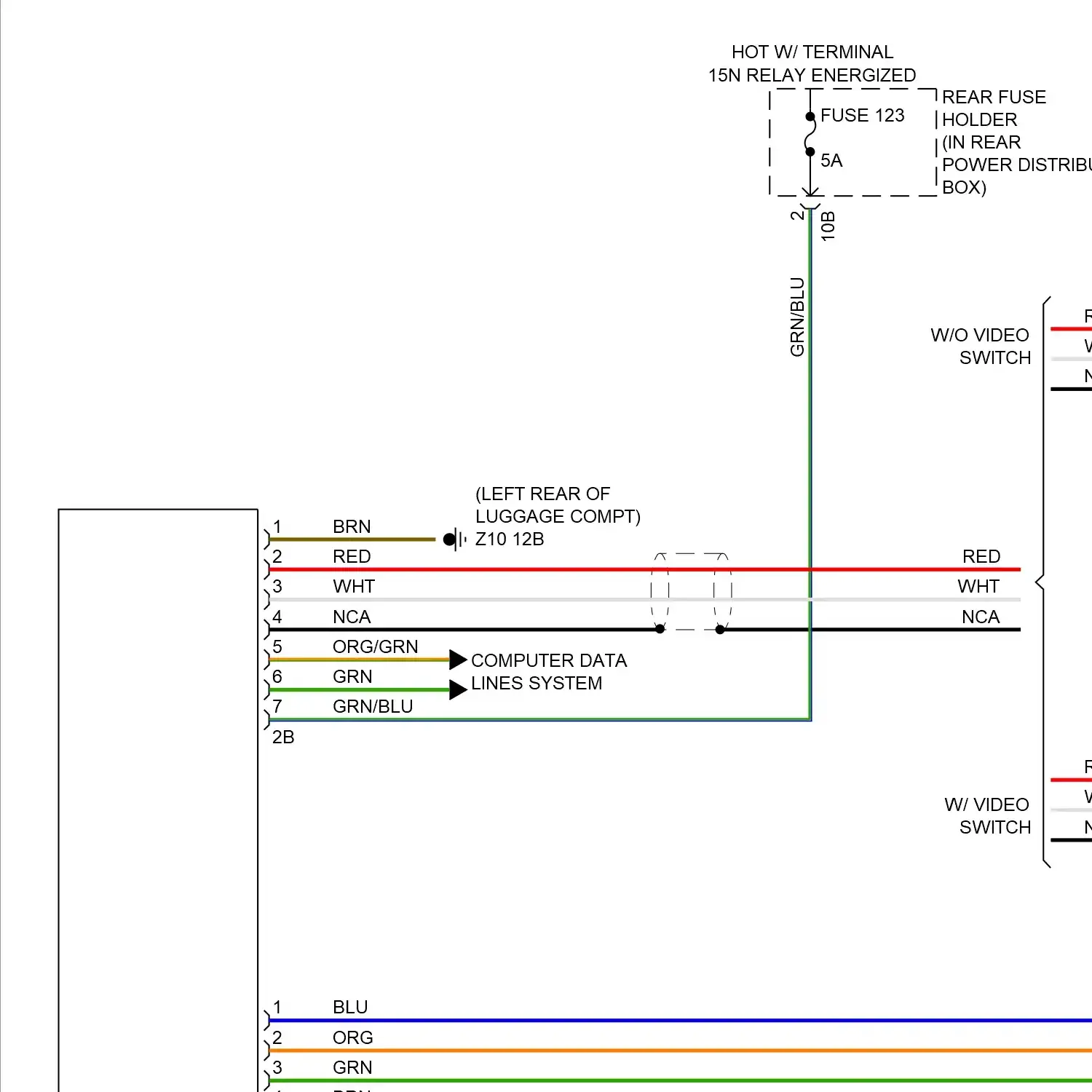Click the 'WHT' label at right wire end

click(x=978, y=587)
